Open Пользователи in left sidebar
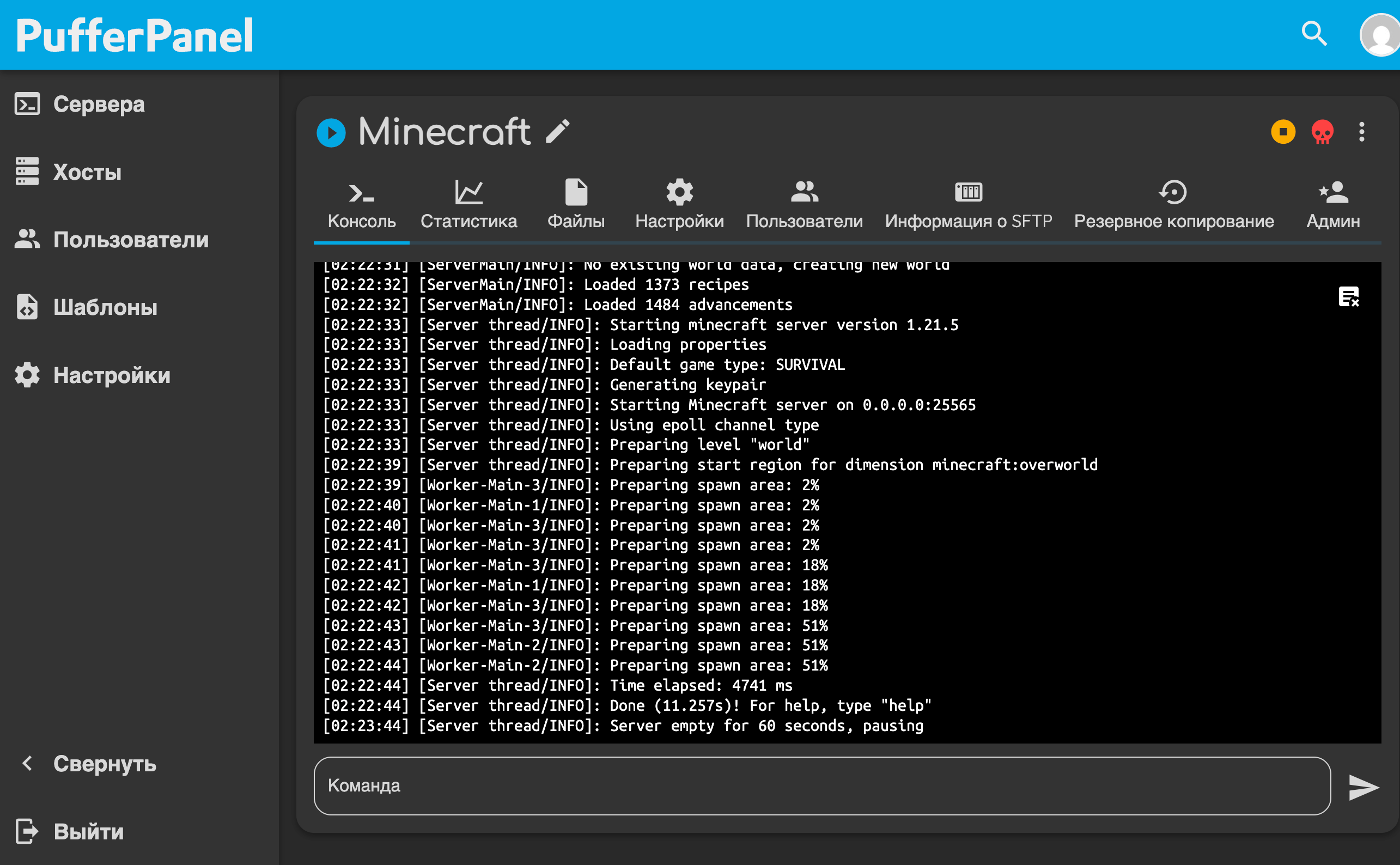Image resolution: width=1400 pixels, height=865 pixels. [x=139, y=239]
